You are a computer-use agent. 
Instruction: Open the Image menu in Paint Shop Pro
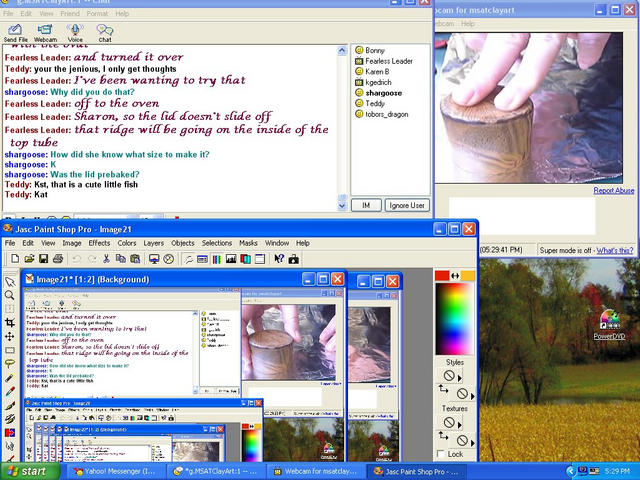coord(72,243)
